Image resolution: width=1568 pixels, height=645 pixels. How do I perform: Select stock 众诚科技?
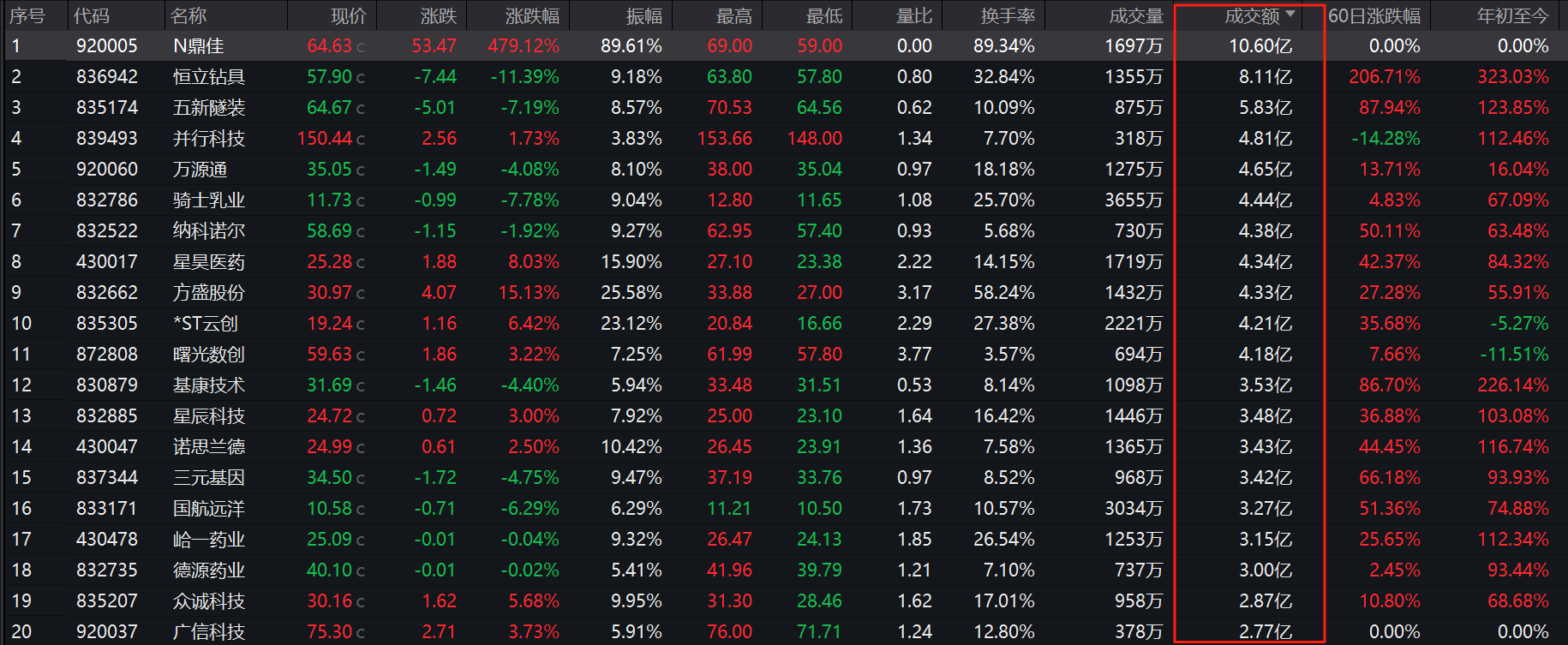pos(209,601)
